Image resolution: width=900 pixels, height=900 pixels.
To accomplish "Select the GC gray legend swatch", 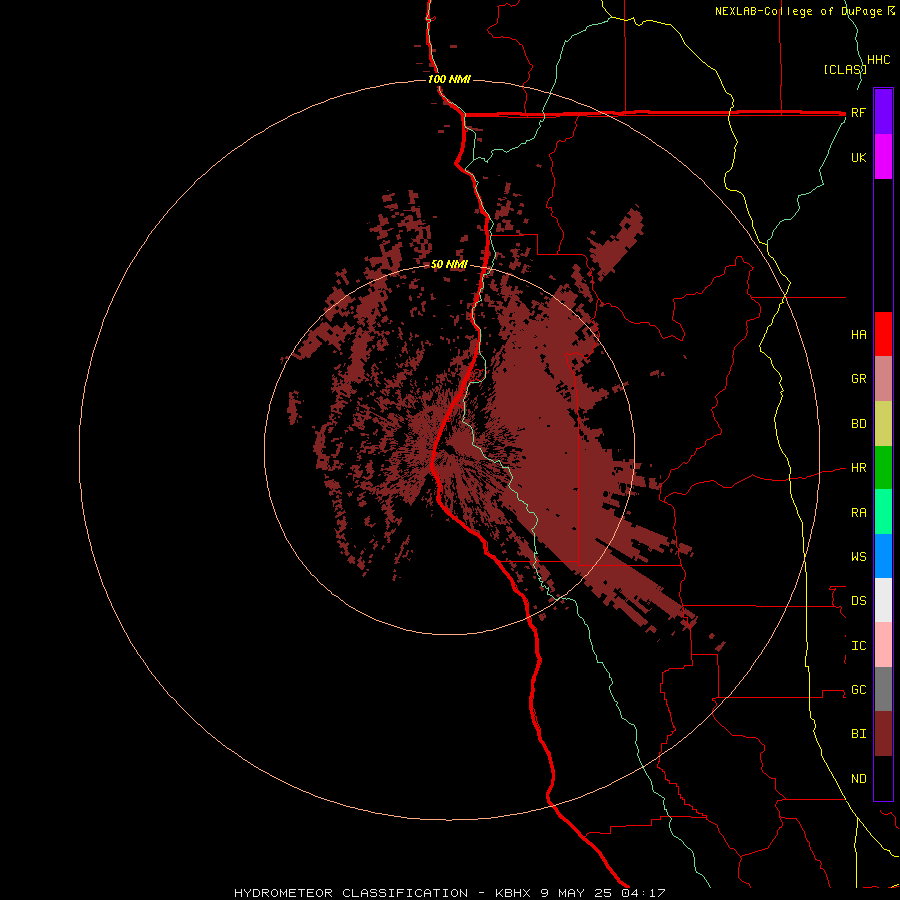I will 883,689.
